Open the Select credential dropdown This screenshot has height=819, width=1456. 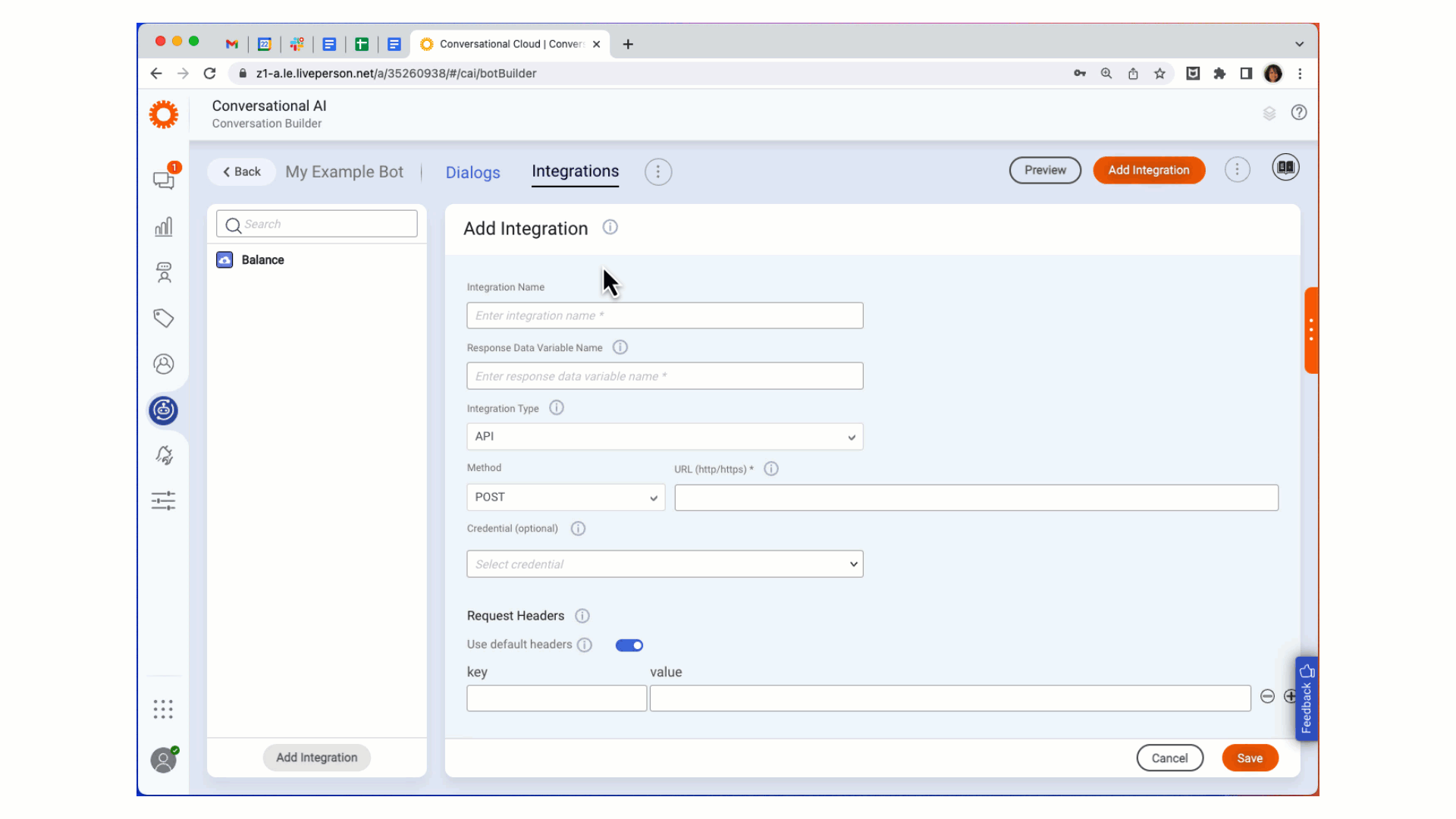coord(665,564)
